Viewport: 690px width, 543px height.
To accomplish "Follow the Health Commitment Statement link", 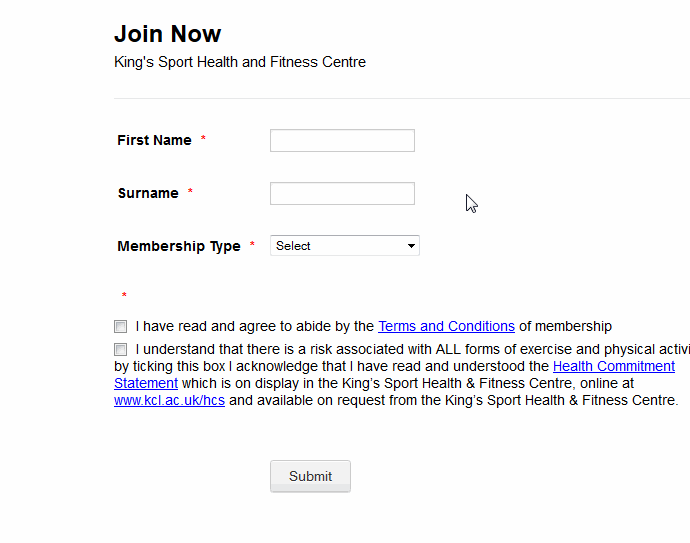I will (613, 367).
